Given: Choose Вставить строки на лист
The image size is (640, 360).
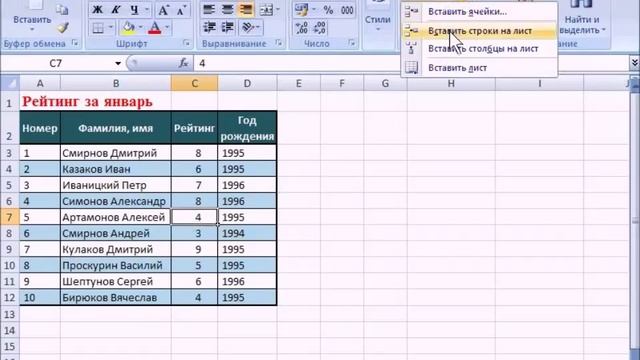Looking at the screenshot, I should [479, 31].
